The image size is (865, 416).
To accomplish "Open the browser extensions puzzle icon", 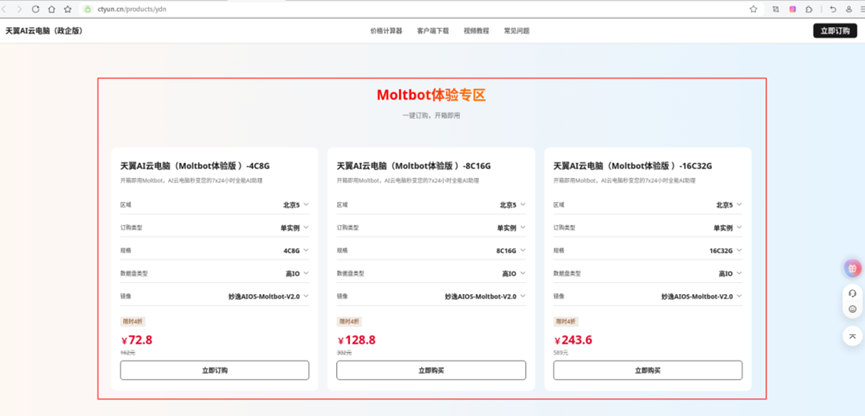I will tap(809, 9).
